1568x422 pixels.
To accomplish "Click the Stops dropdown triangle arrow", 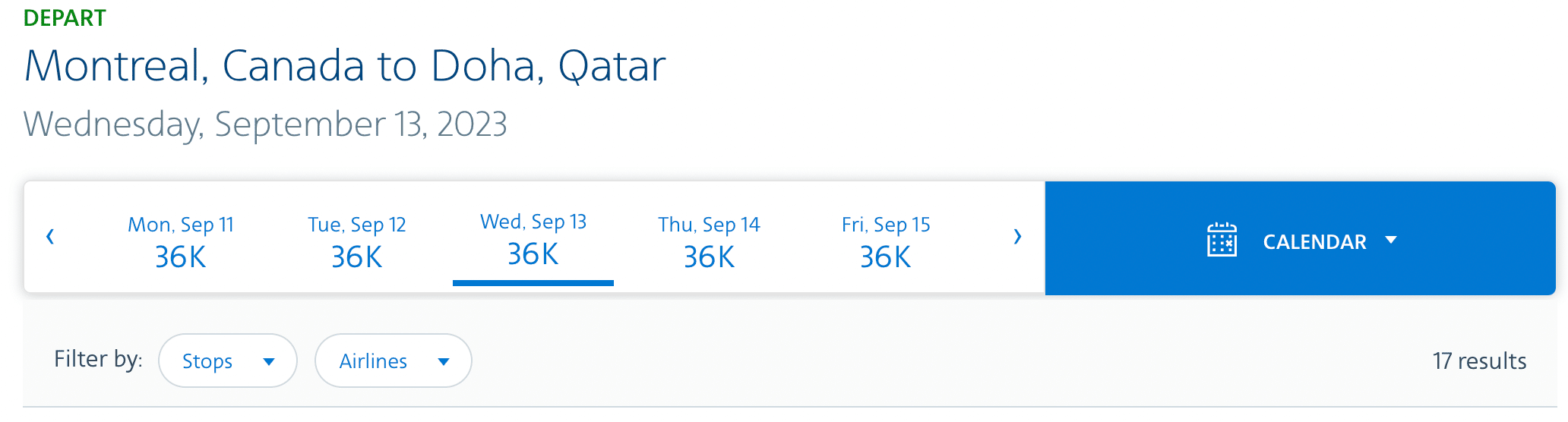I will [268, 362].
